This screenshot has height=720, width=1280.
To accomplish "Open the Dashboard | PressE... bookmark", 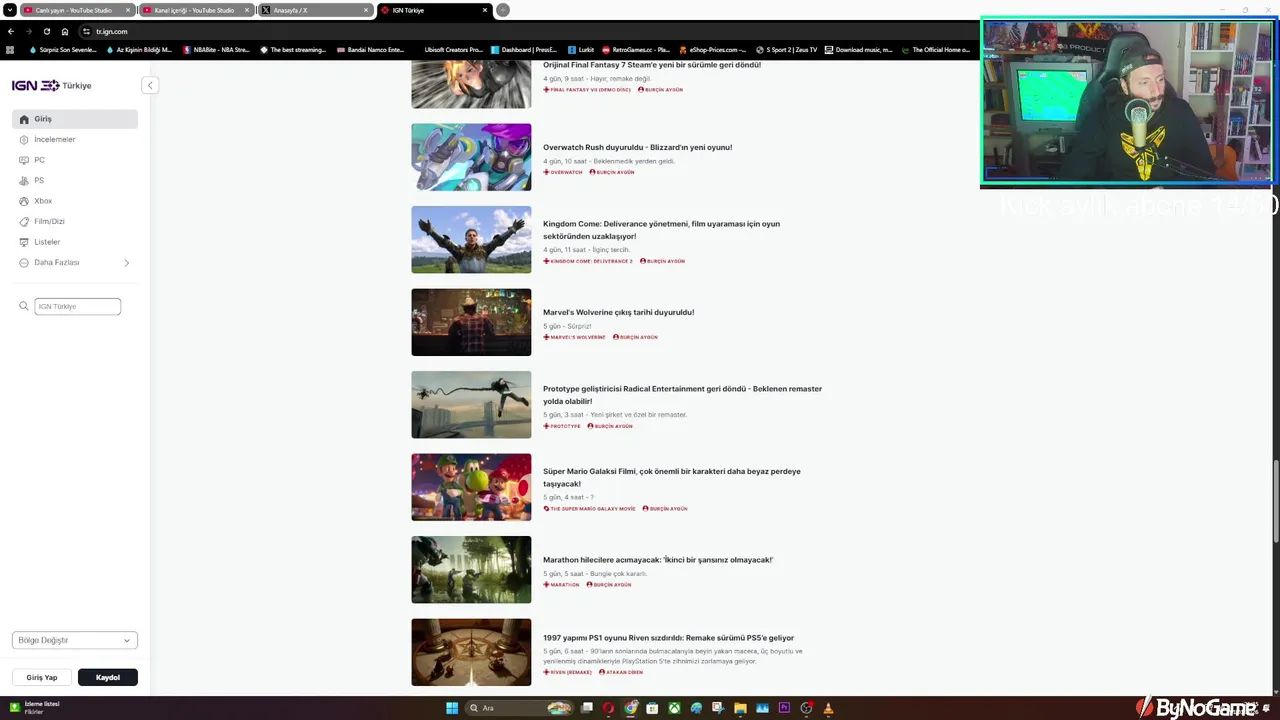I will (524, 50).
